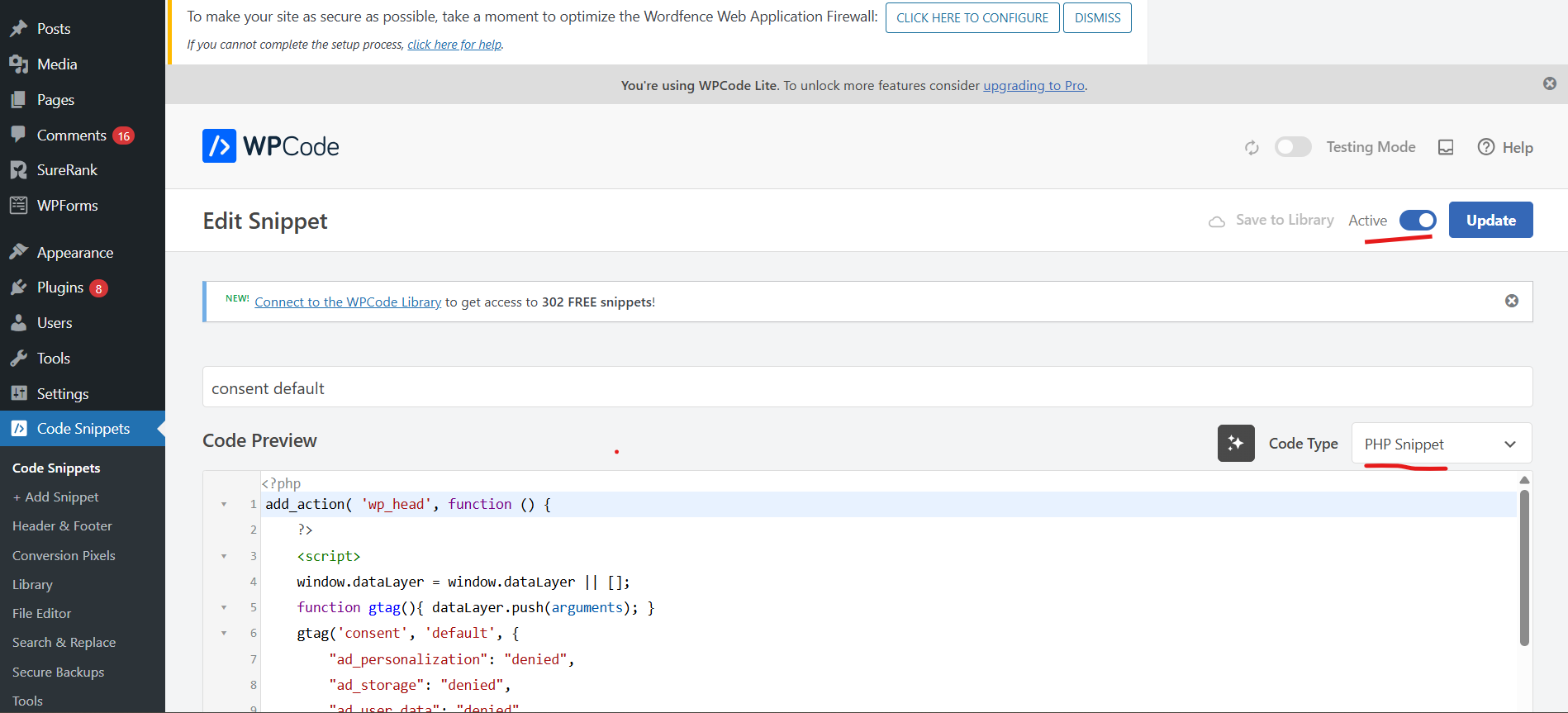Select Add Snippet submenu item
Viewport: 1568px width, 713px height.
(x=55, y=497)
